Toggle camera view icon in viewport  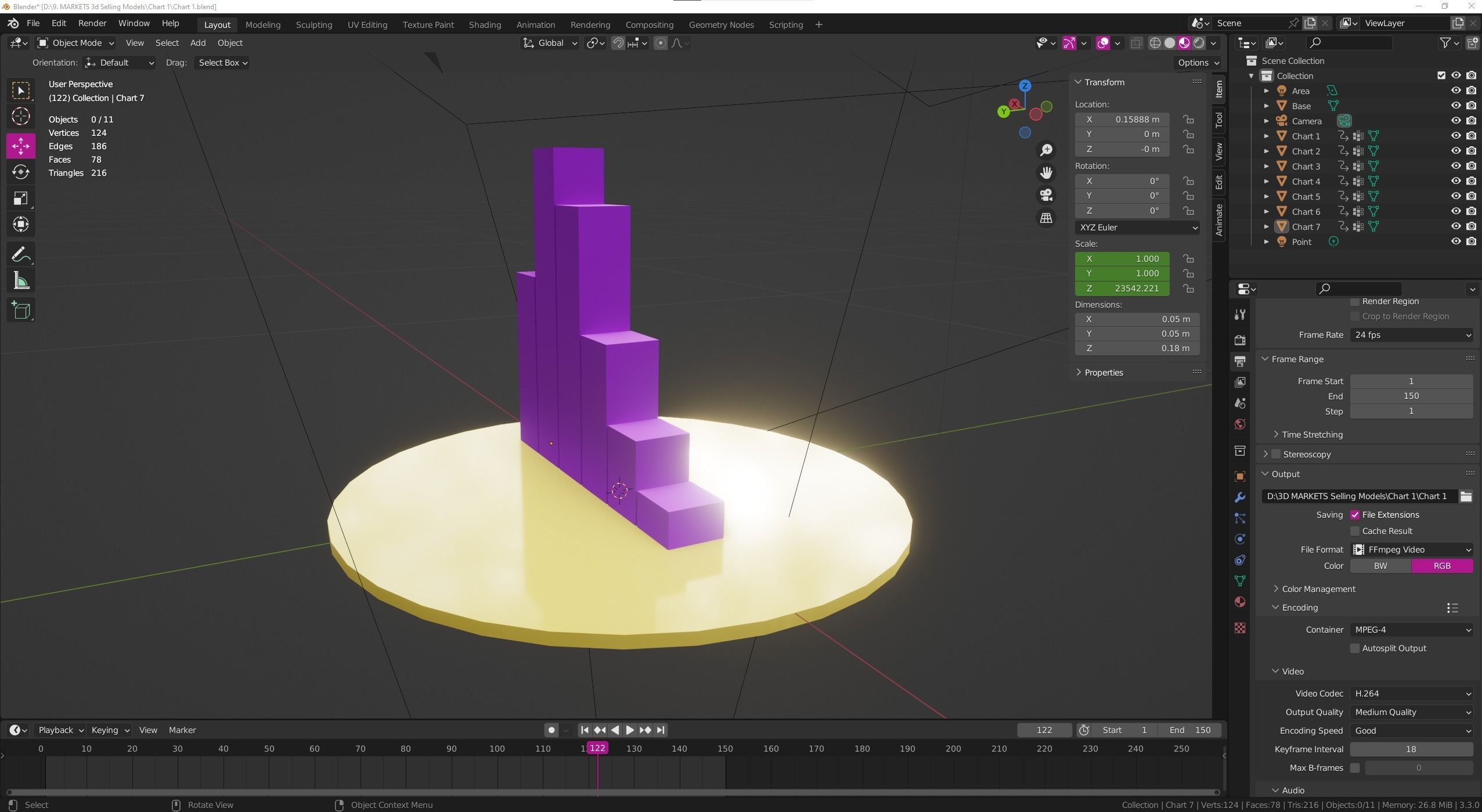tap(1046, 196)
